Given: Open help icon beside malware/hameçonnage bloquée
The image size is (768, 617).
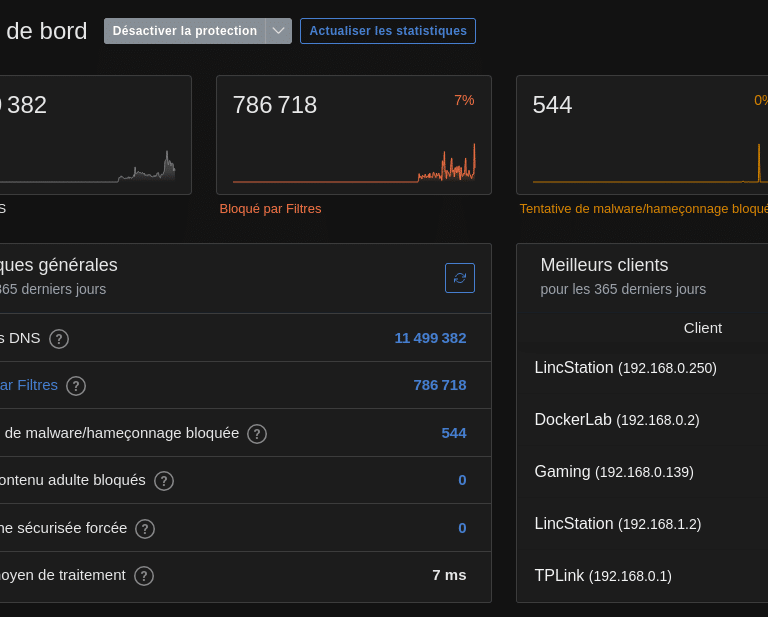Looking at the screenshot, I should 257,433.
